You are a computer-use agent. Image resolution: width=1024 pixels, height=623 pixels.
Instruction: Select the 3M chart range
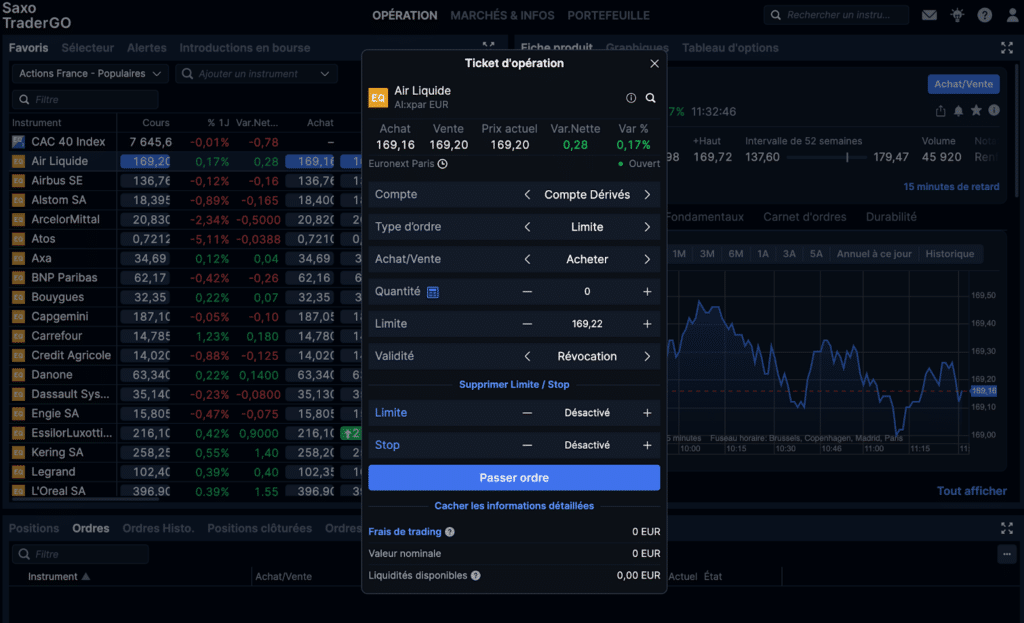tap(707, 254)
